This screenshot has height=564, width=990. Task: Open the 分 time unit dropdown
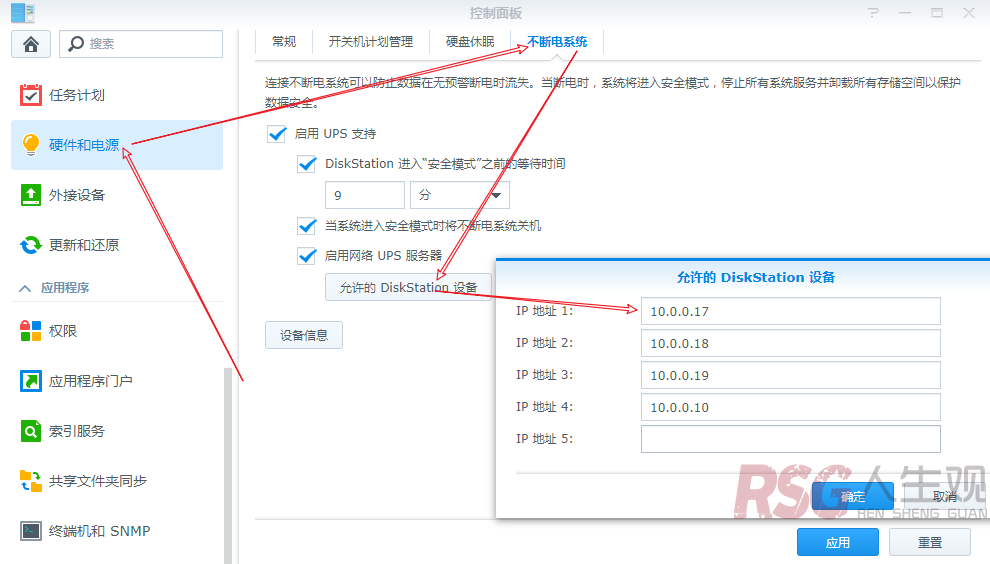[460, 195]
